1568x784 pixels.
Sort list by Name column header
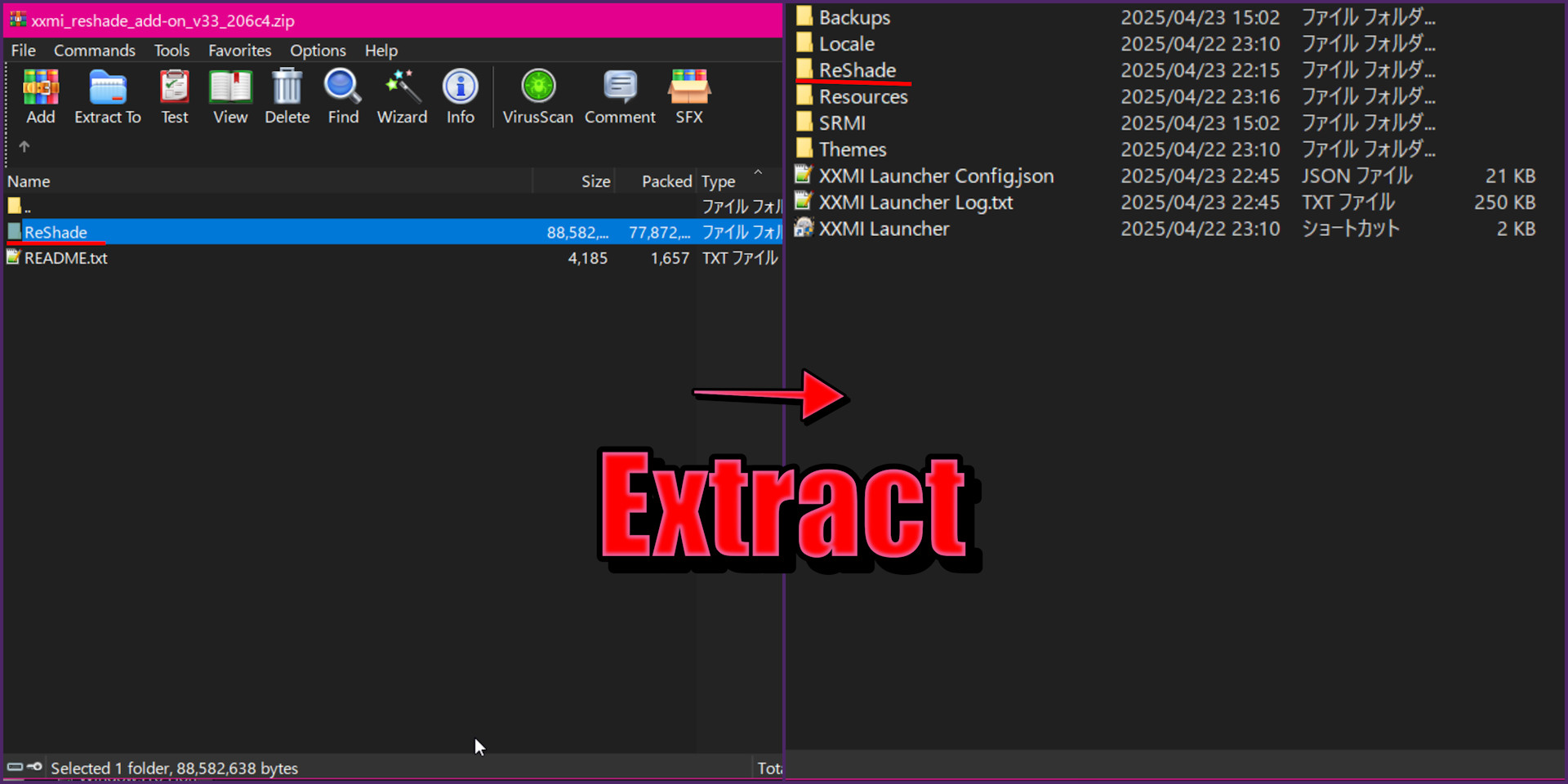(x=29, y=181)
